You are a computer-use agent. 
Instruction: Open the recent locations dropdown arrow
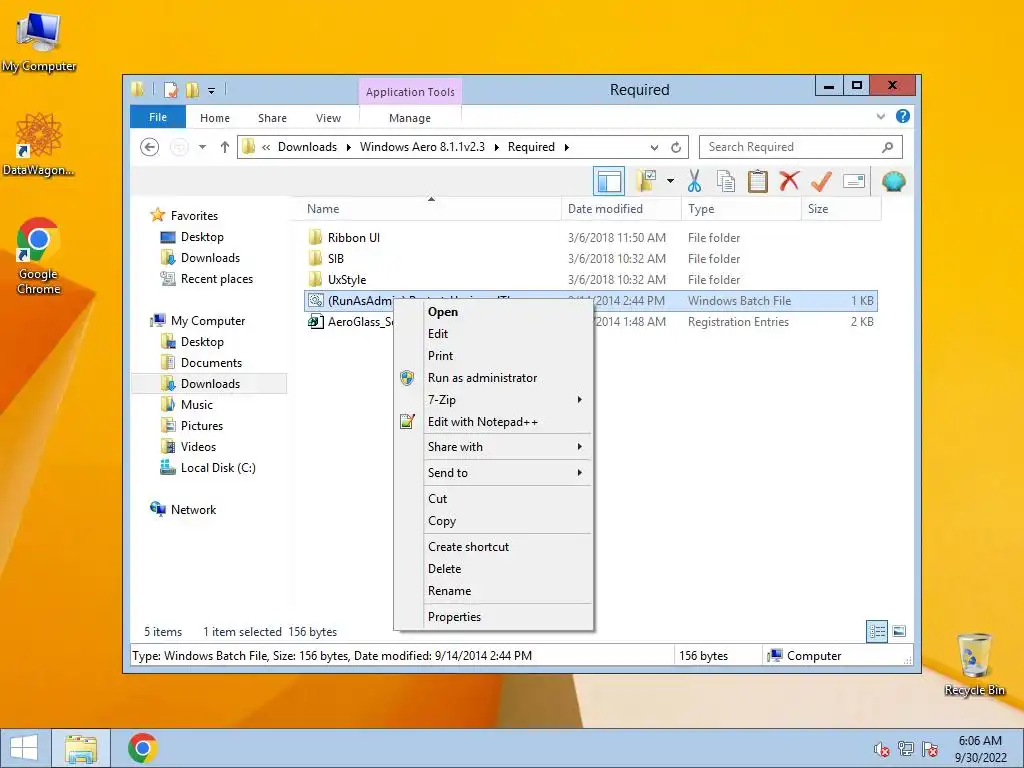[202, 147]
